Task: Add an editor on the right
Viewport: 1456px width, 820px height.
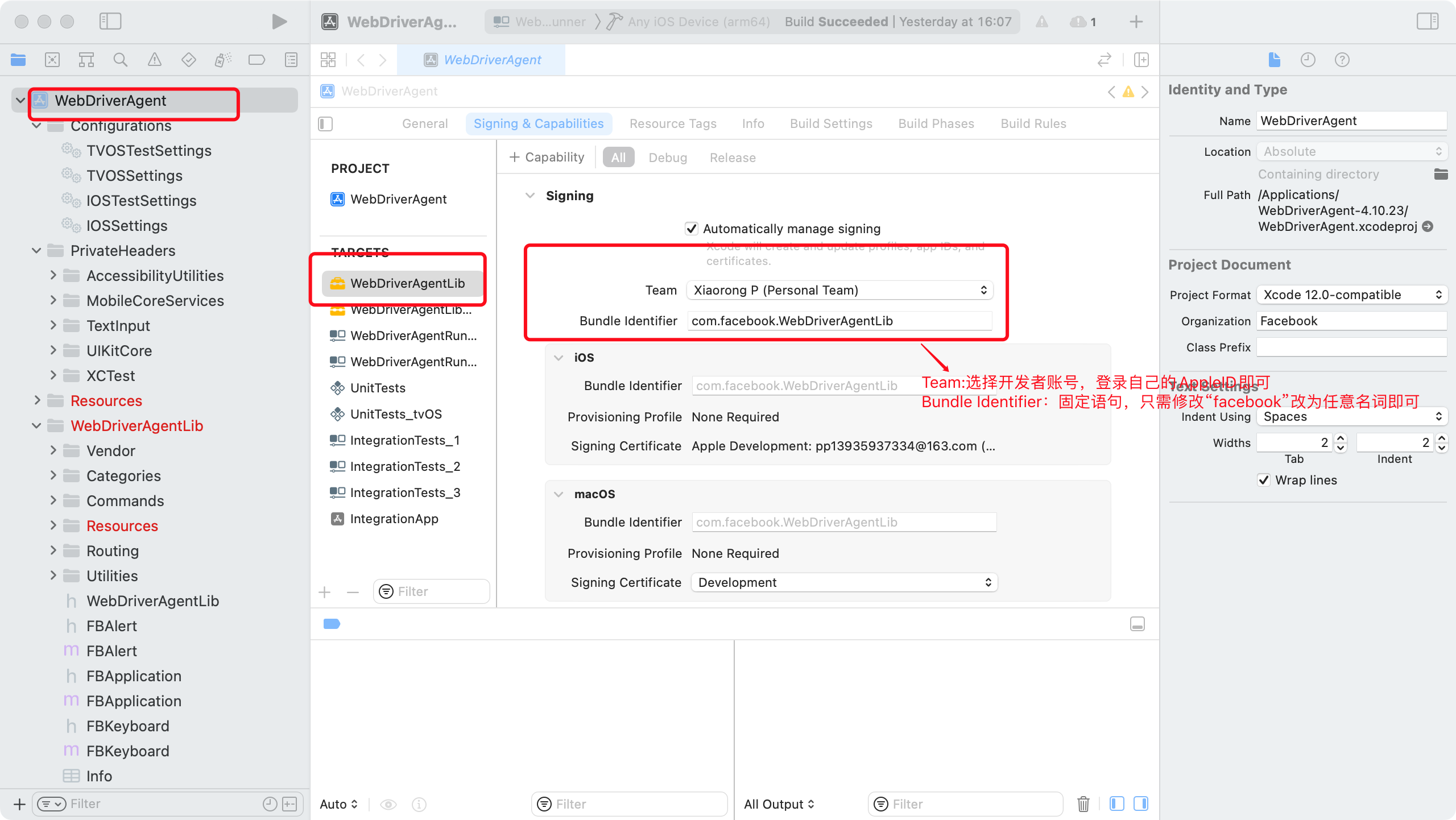Action: [1141, 60]
